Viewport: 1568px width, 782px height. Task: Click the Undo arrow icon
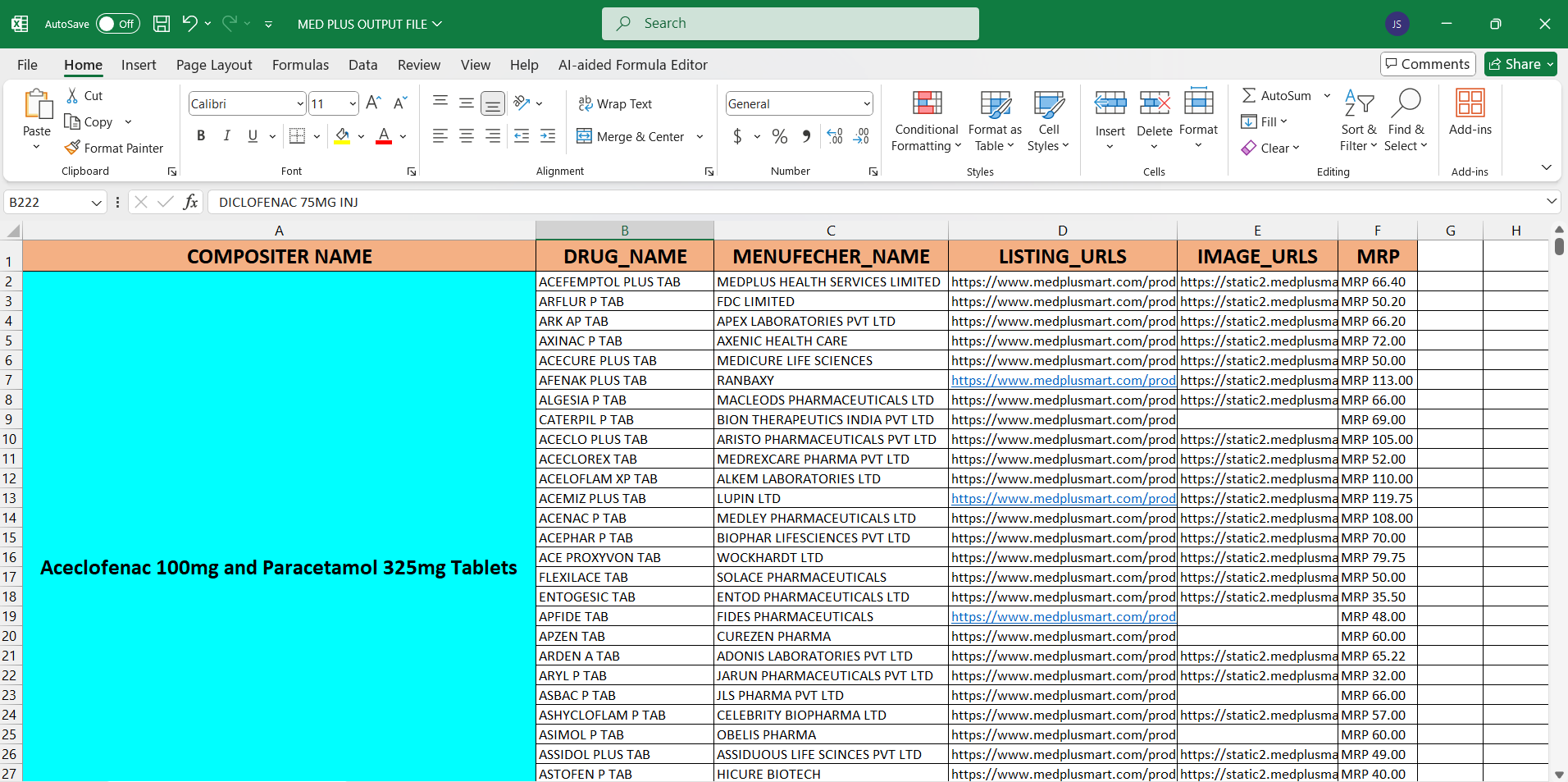click(189, 23)
